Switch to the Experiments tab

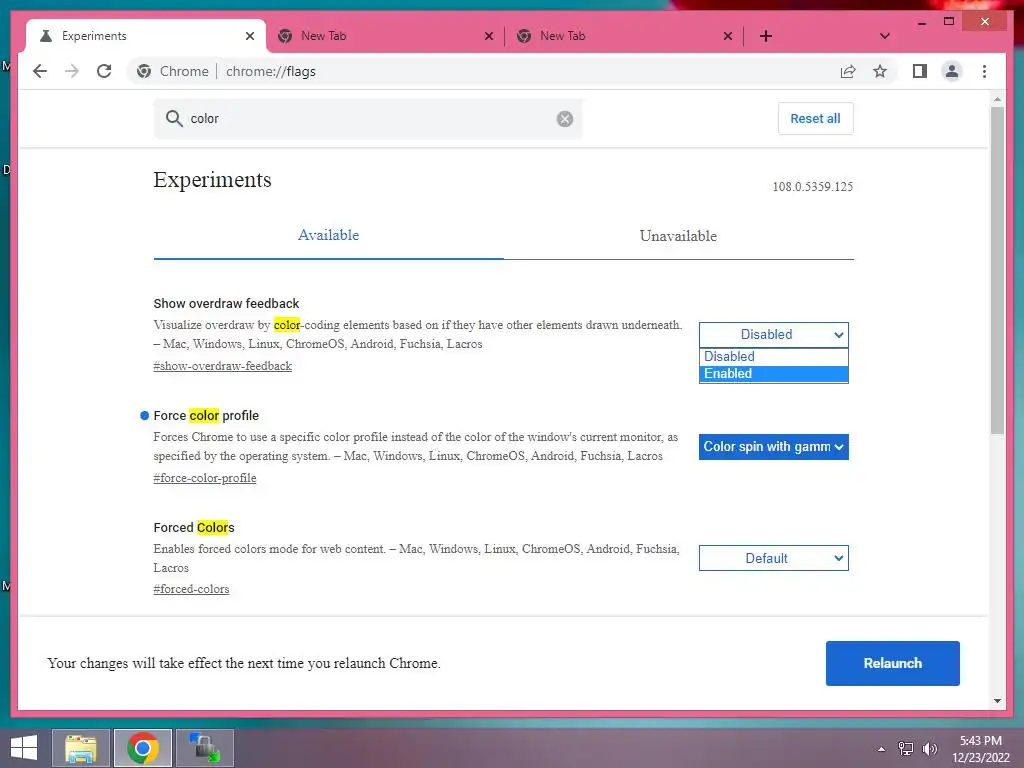147,36
